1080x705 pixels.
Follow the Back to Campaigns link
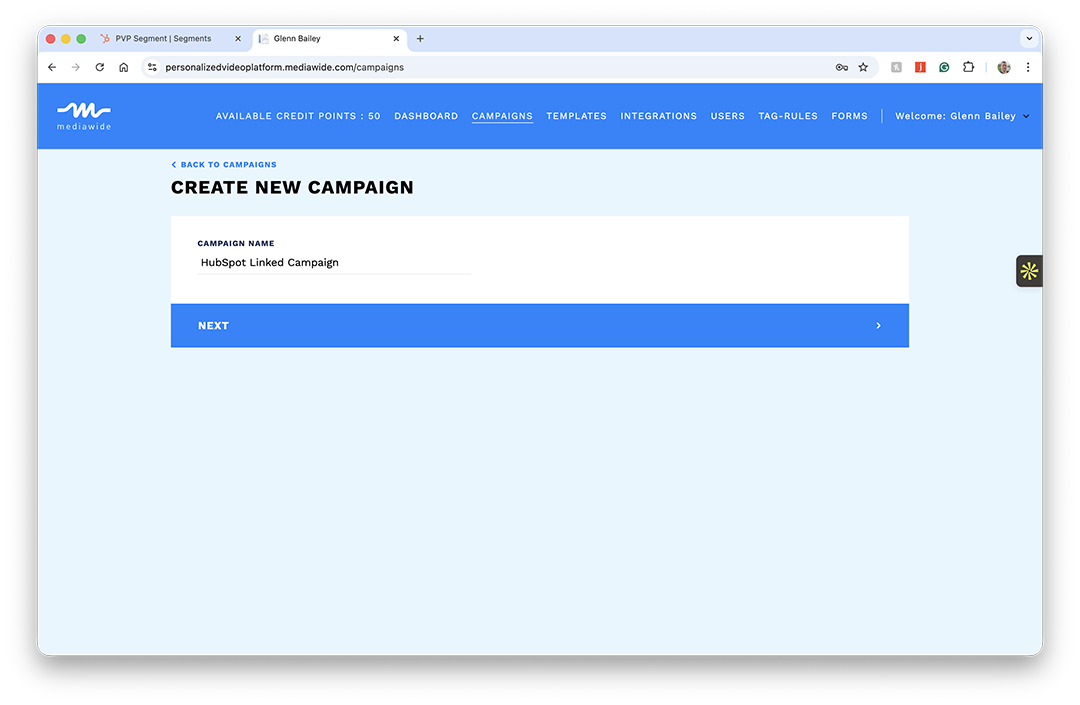click(x=224, y=165)
